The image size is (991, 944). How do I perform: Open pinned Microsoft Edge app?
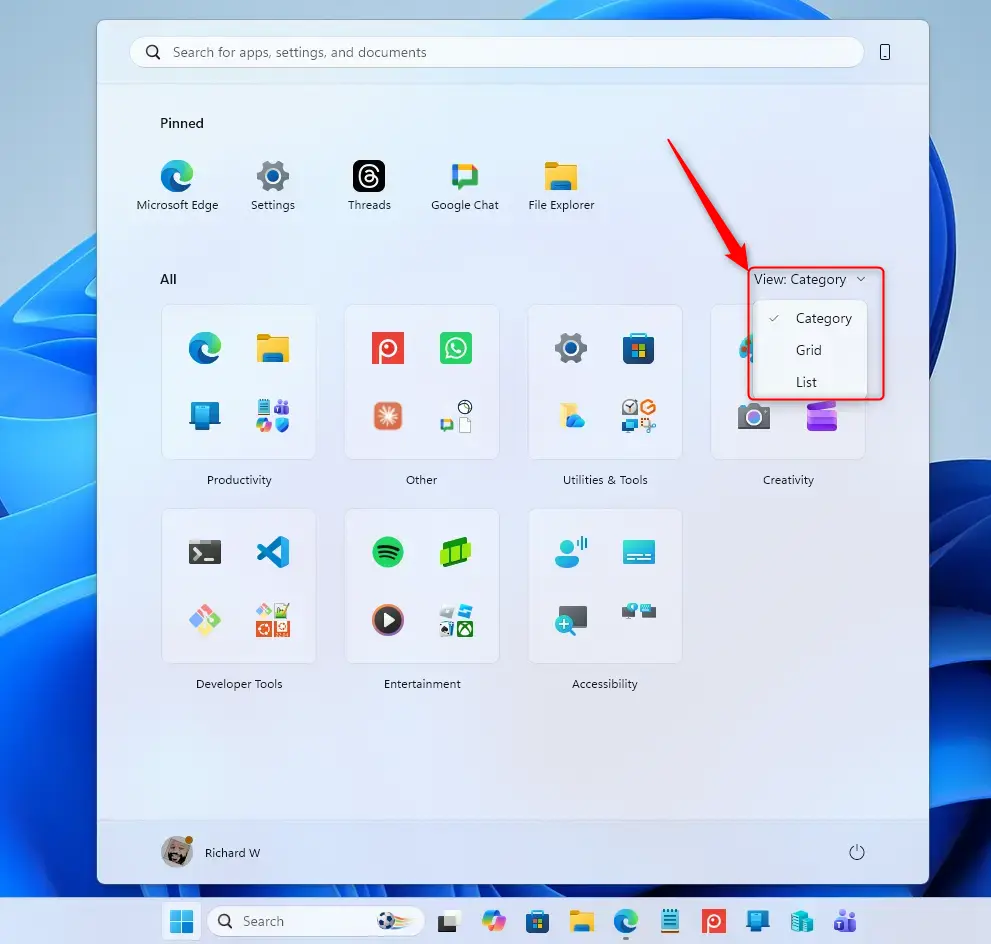coord(177,185)
